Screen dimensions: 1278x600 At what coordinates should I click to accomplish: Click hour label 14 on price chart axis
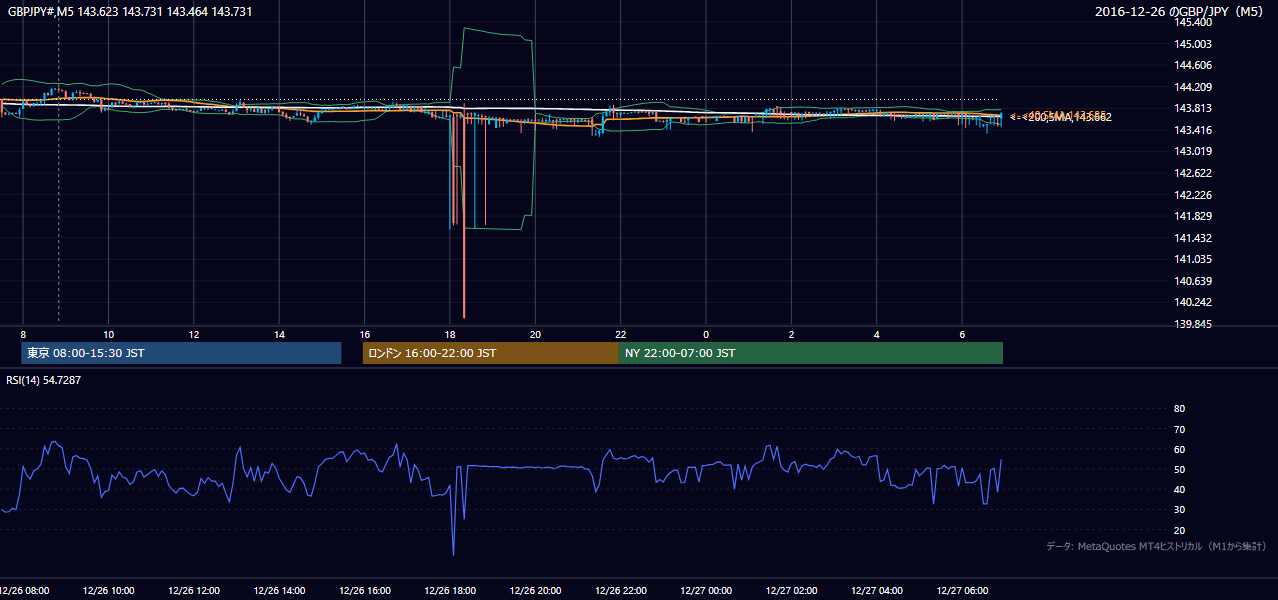click(279, 334)
